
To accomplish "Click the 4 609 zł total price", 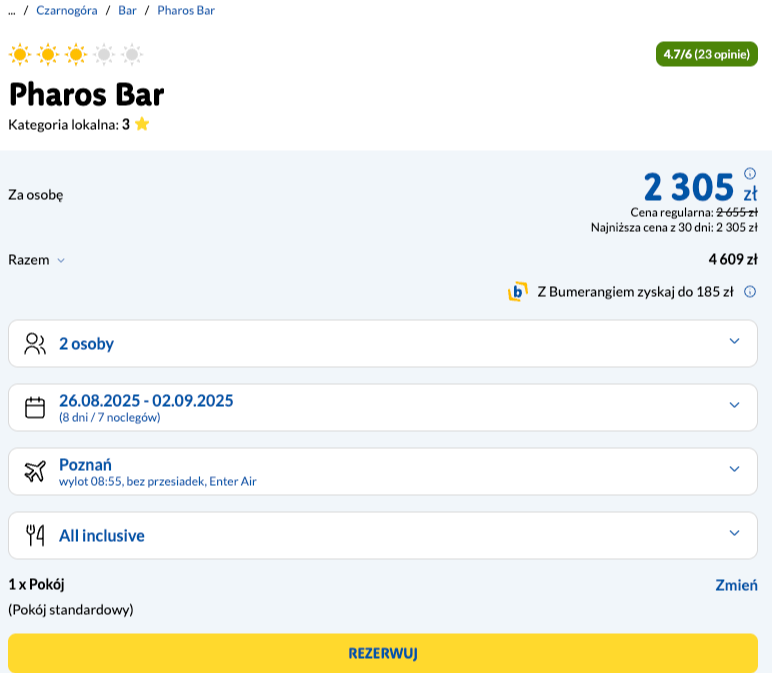I will (733, 259).
